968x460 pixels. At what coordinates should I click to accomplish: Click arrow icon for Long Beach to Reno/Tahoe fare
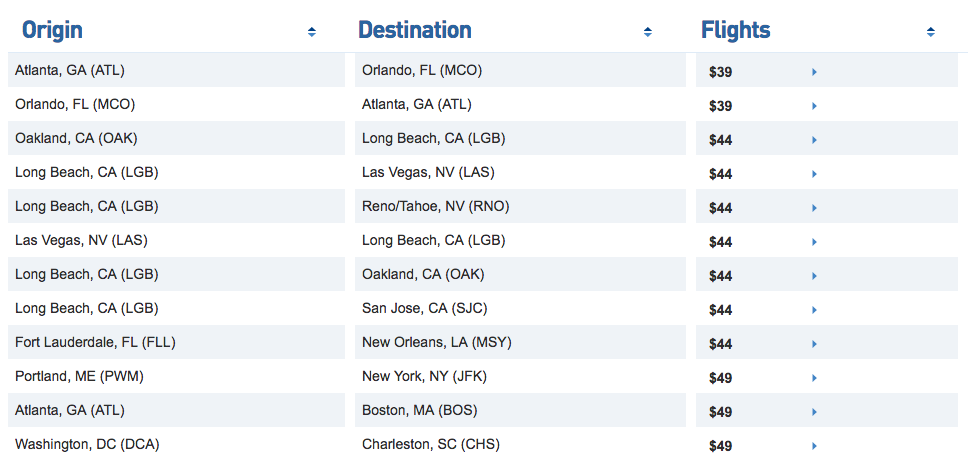[x=815, y=208]
